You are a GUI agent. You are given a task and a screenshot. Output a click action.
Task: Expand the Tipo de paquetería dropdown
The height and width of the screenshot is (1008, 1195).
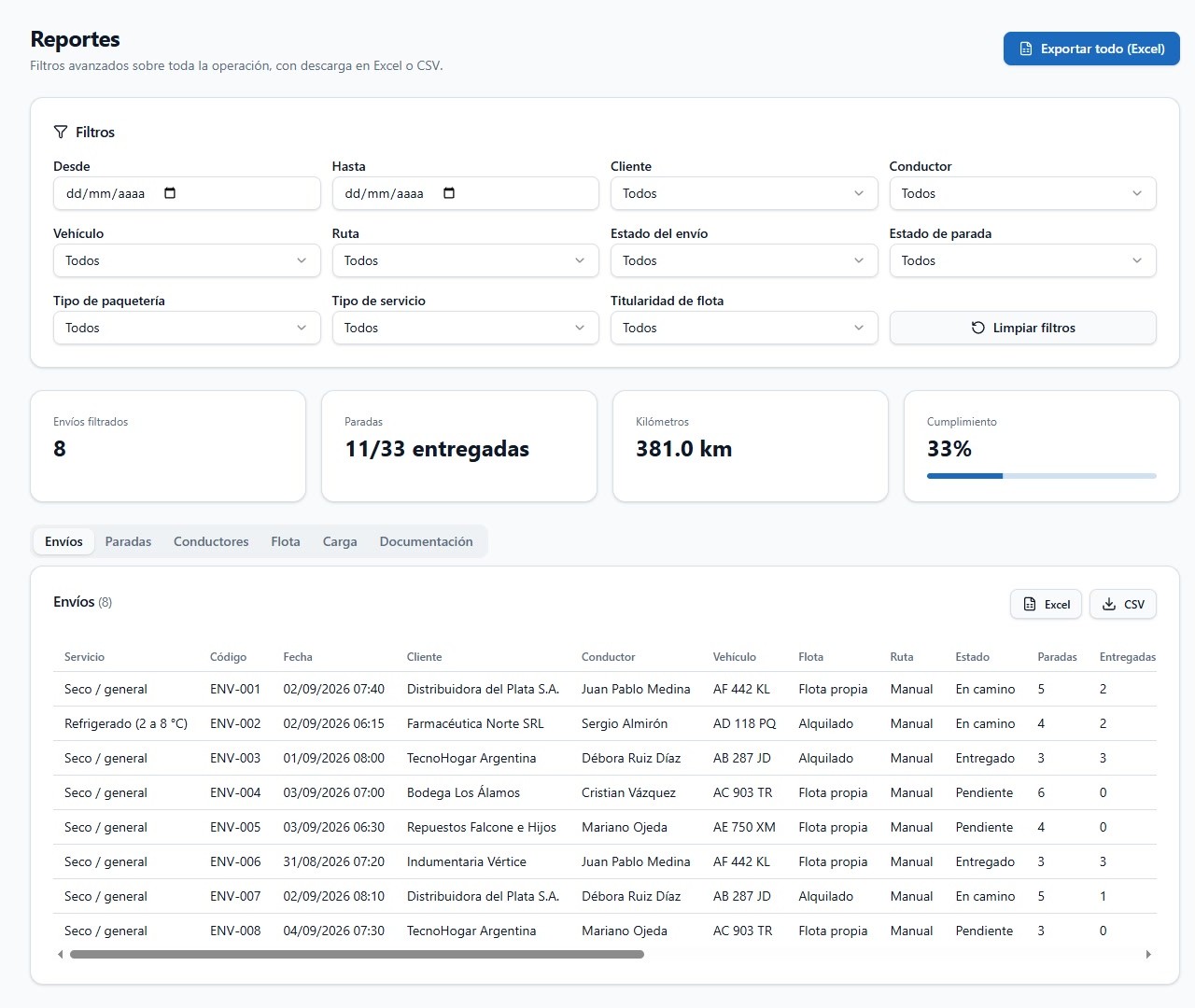click(x=187, y=328)
